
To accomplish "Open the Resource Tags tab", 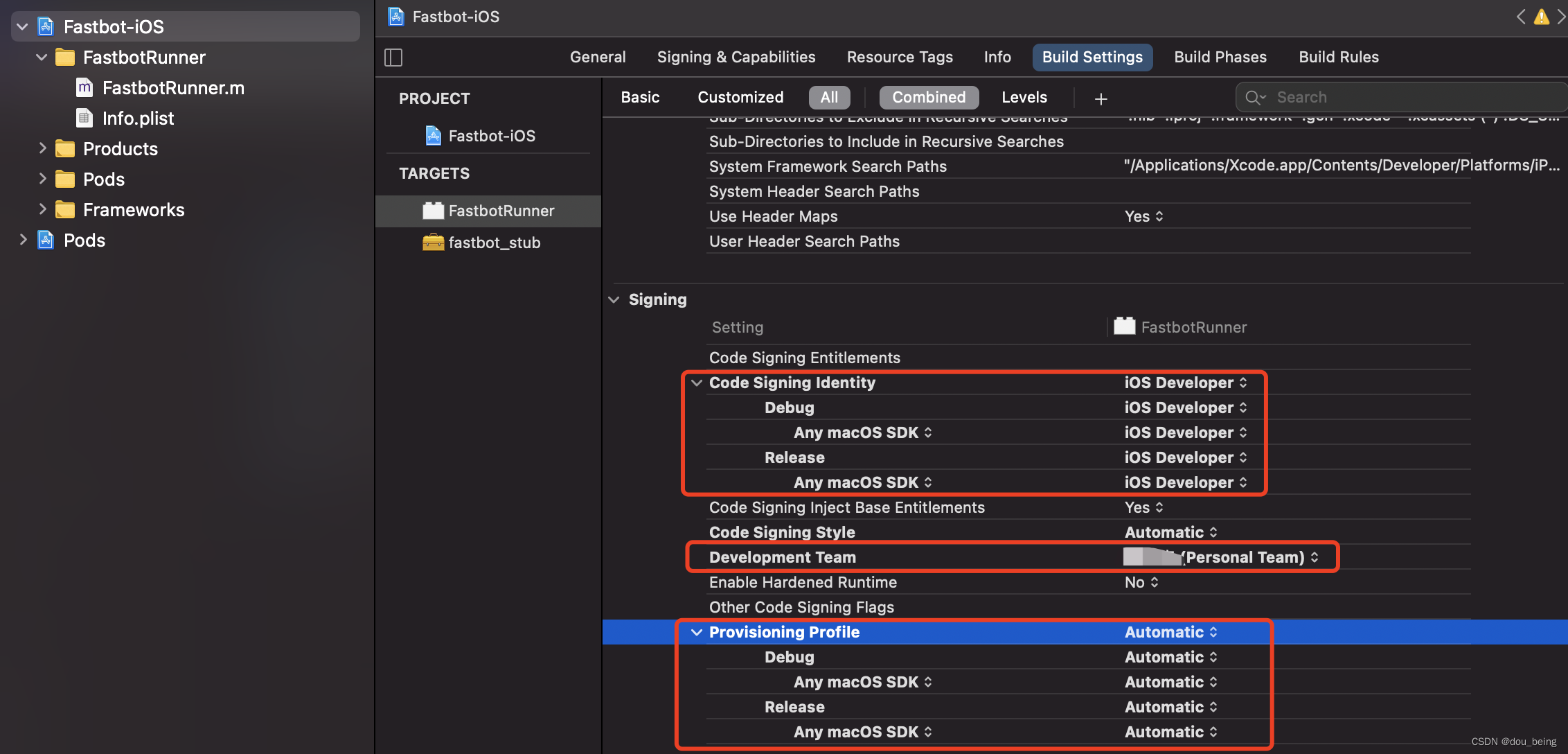I will pos(900,58).
